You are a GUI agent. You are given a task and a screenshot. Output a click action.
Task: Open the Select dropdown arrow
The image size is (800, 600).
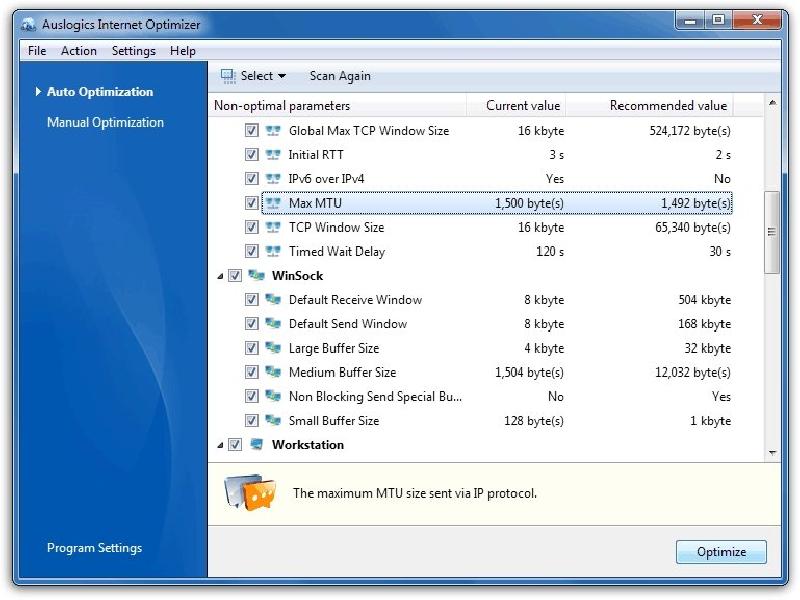click(x=282, y=77)
